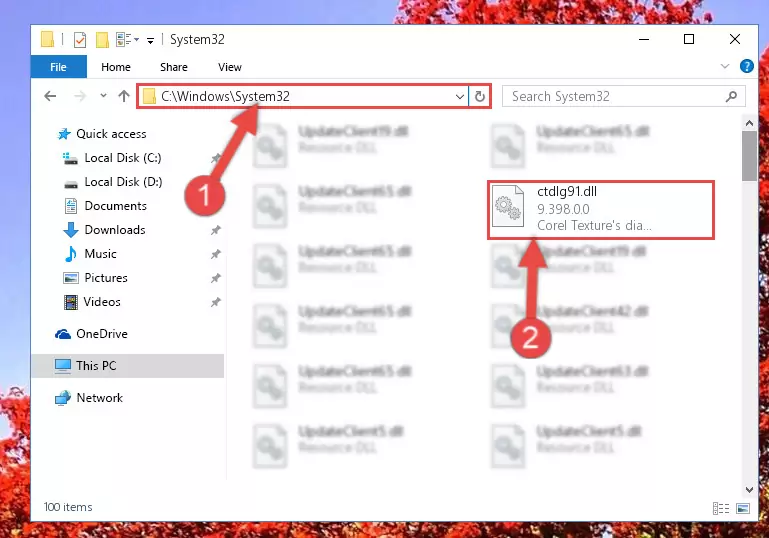Click the scrollbar up arrow
Image resolution: width=769 pixels, height=538 pixels.
tap(749, 123)
